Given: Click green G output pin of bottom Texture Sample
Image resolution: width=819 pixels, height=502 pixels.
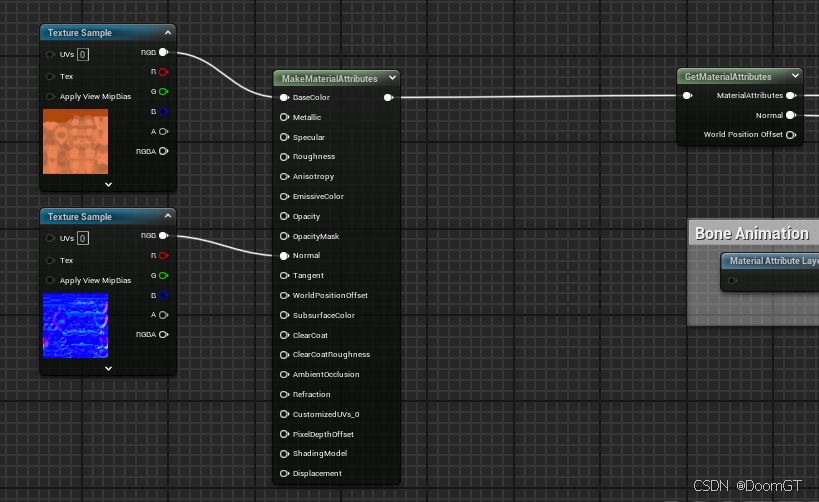Looking at the screenshot, I should [x=163, y=275].
